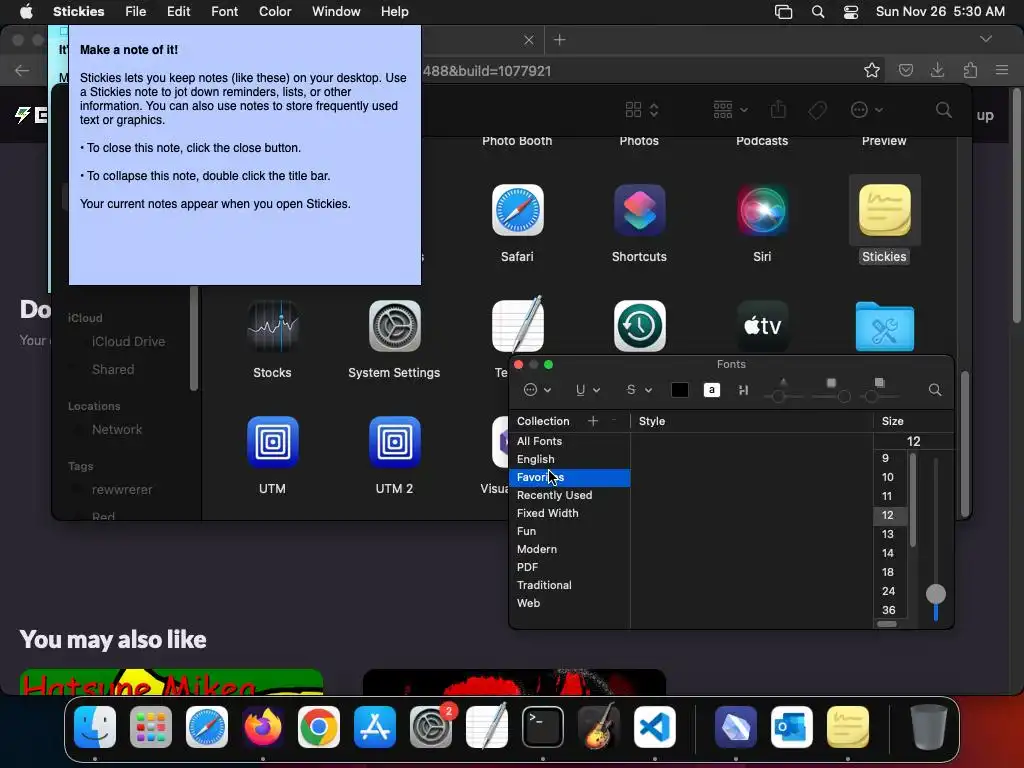
Task: Add a new font collection with plus
Action: (x=592, y=421)
